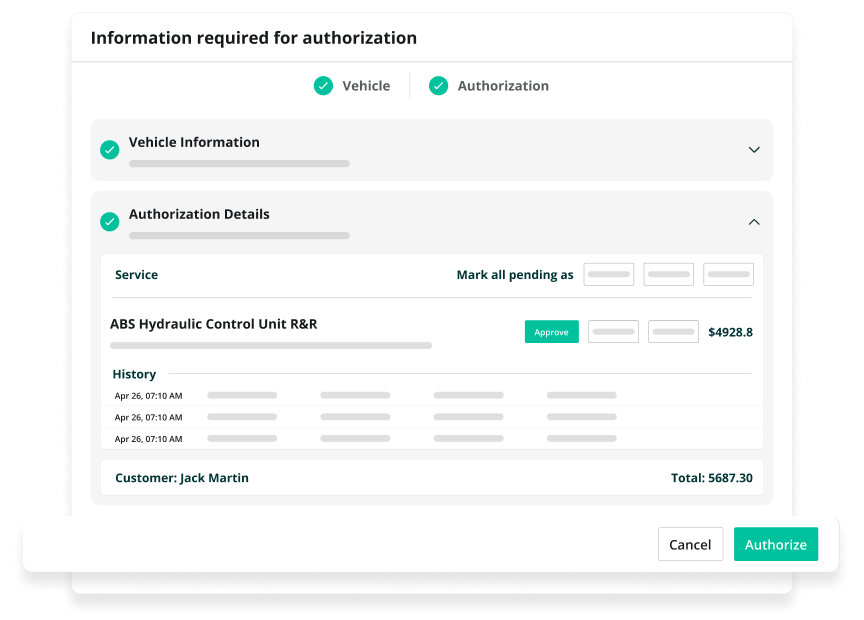Click the first History entry timestamp
Screen dimensions: 864x620
(x=148, y=396)
